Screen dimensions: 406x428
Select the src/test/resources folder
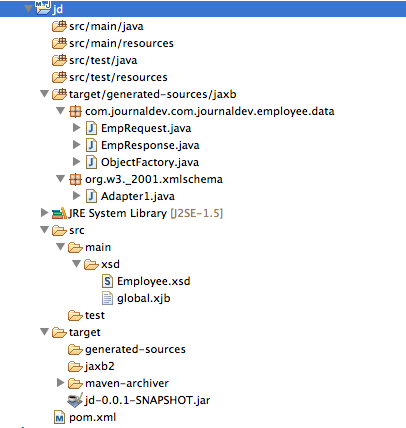point(118,77)
